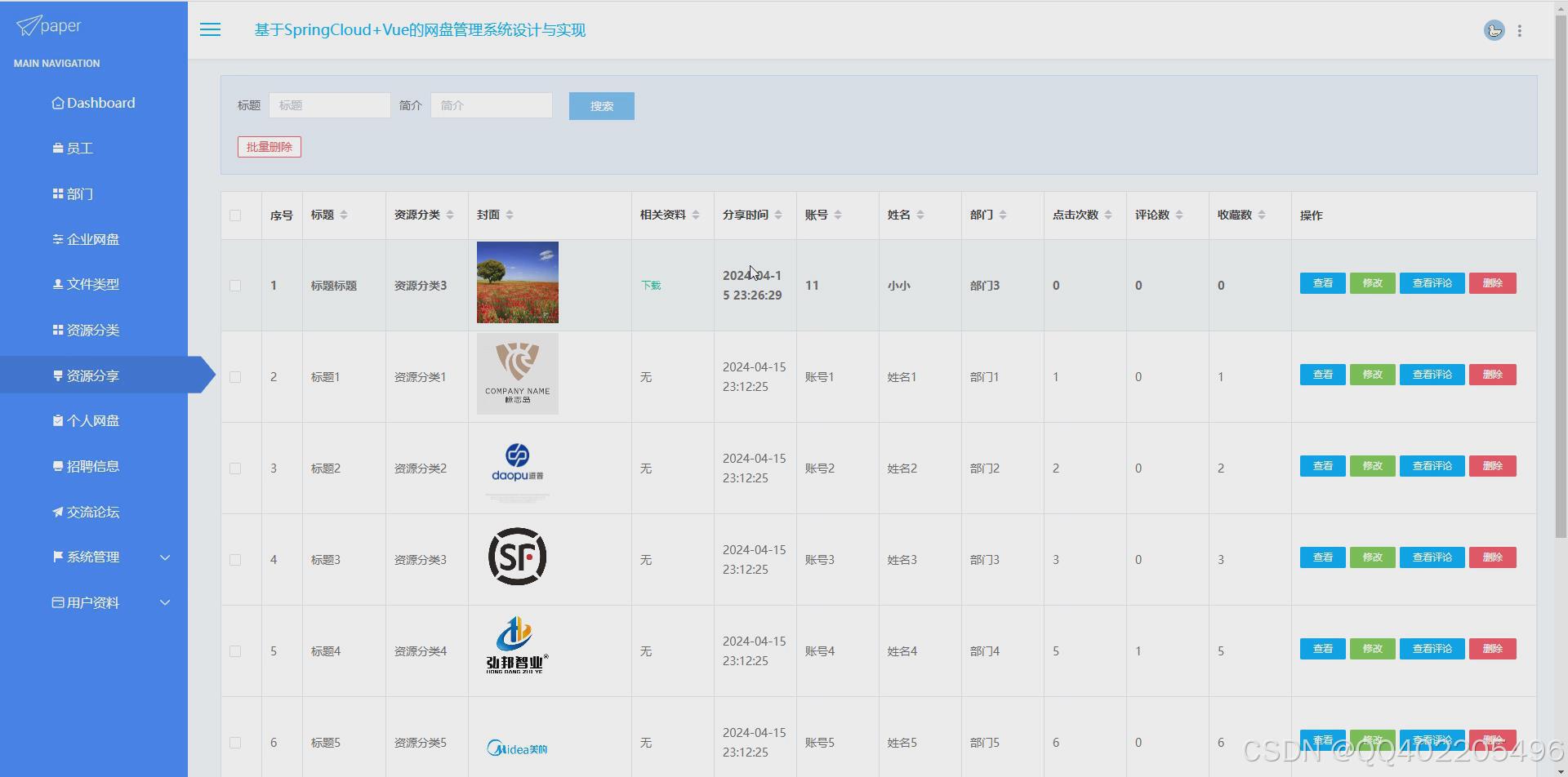Open the user avatar icon top right

1494,30
